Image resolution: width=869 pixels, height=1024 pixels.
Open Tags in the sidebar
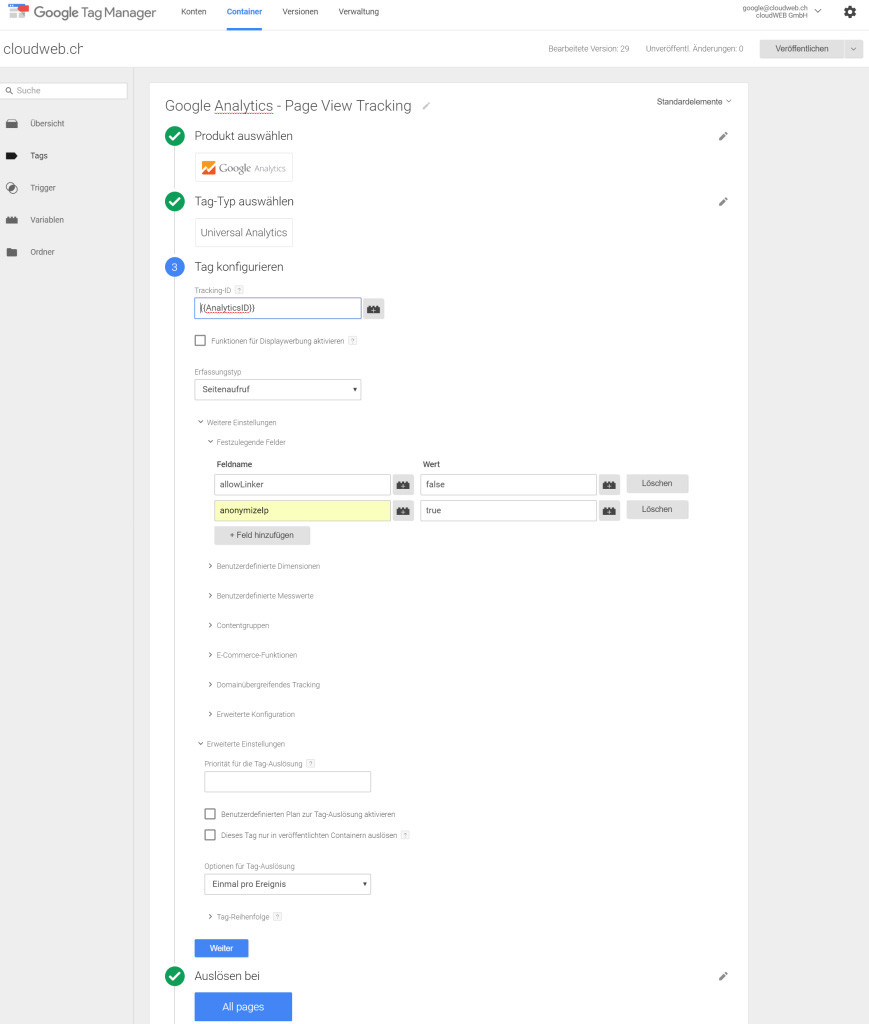(39, 156)
